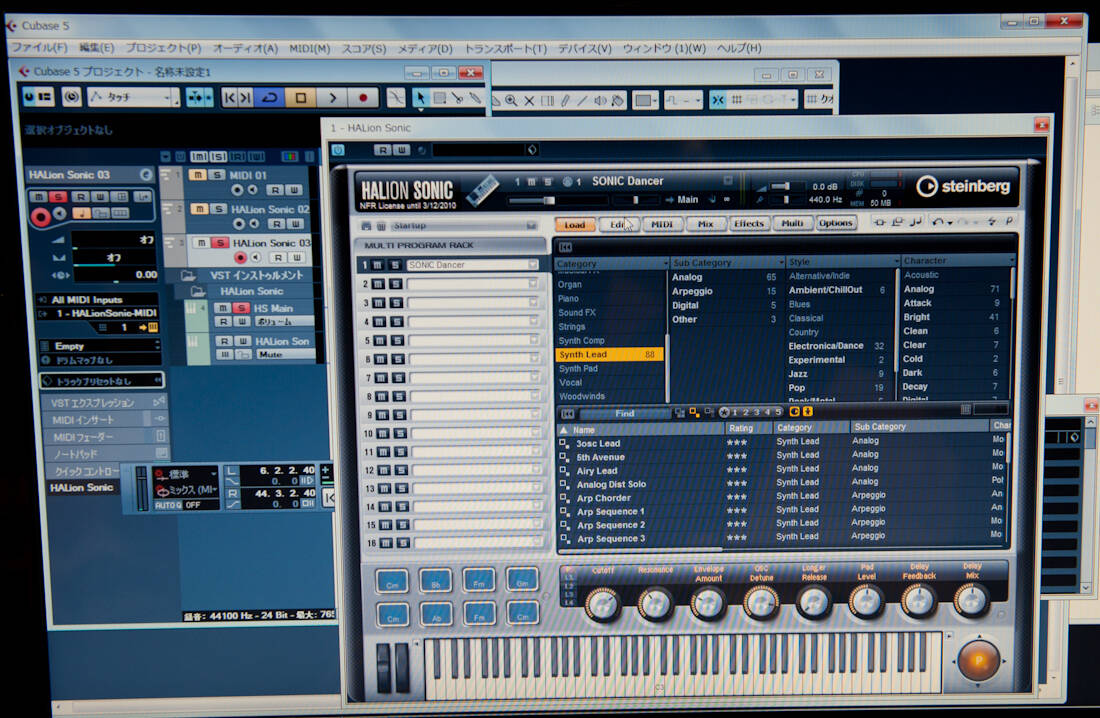Open the 編集(E) menu
The height and width of the screenshot is (718, 1100).
click(x=97, y=48)
